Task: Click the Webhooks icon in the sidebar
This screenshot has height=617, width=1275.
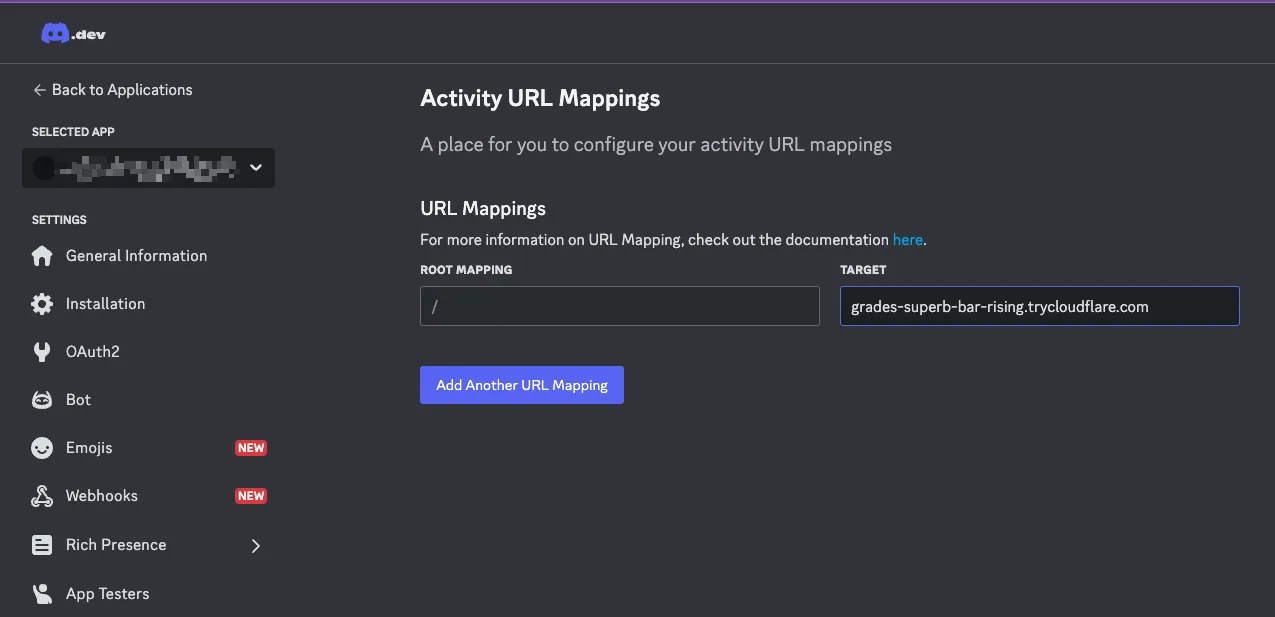Action: coord(42,496)
